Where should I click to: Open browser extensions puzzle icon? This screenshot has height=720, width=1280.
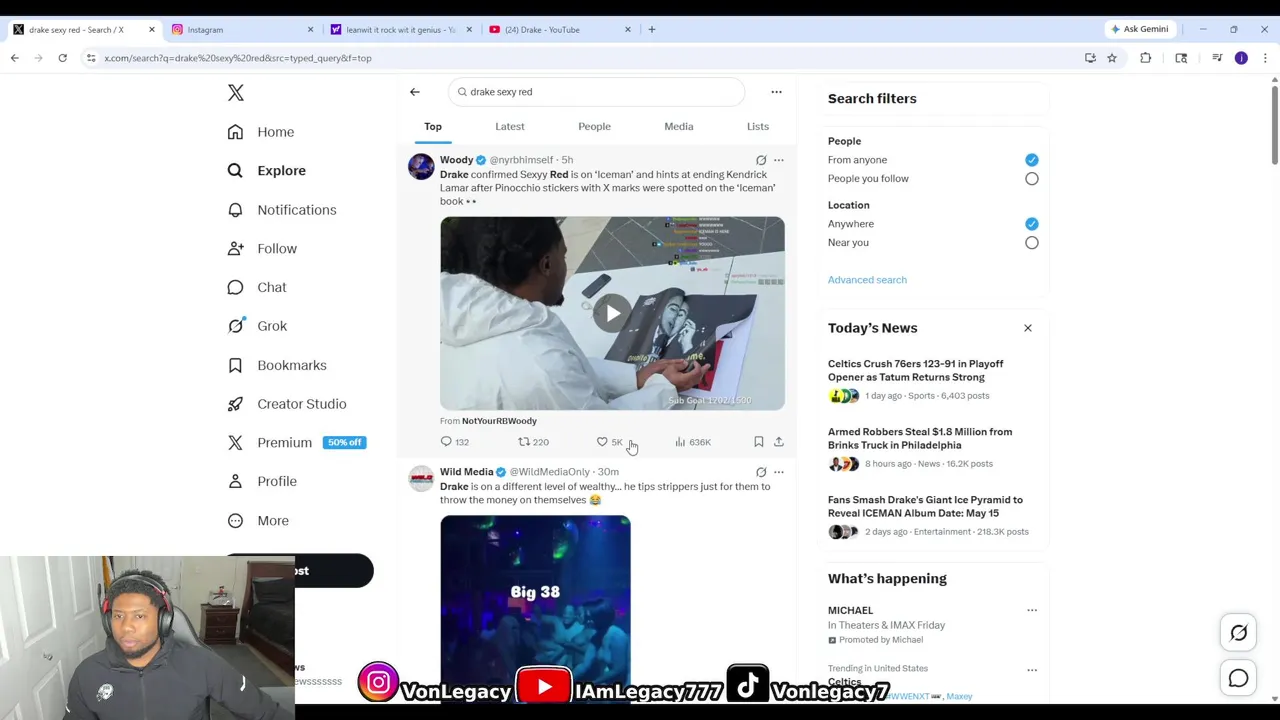1146,58
